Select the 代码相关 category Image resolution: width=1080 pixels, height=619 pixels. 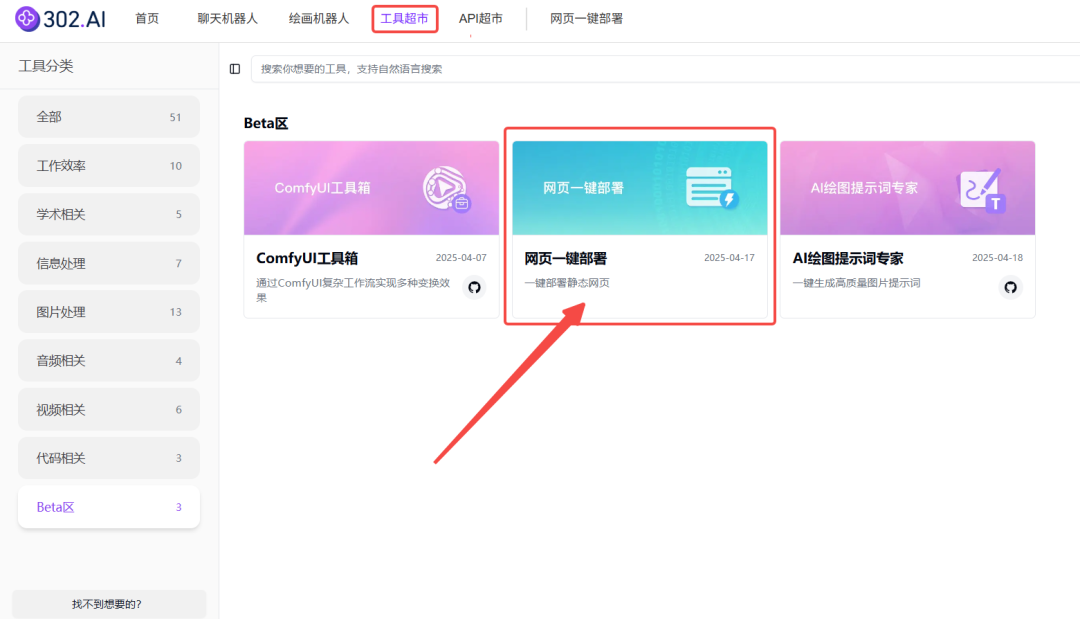pyautogui.click(x=109, y=458)
